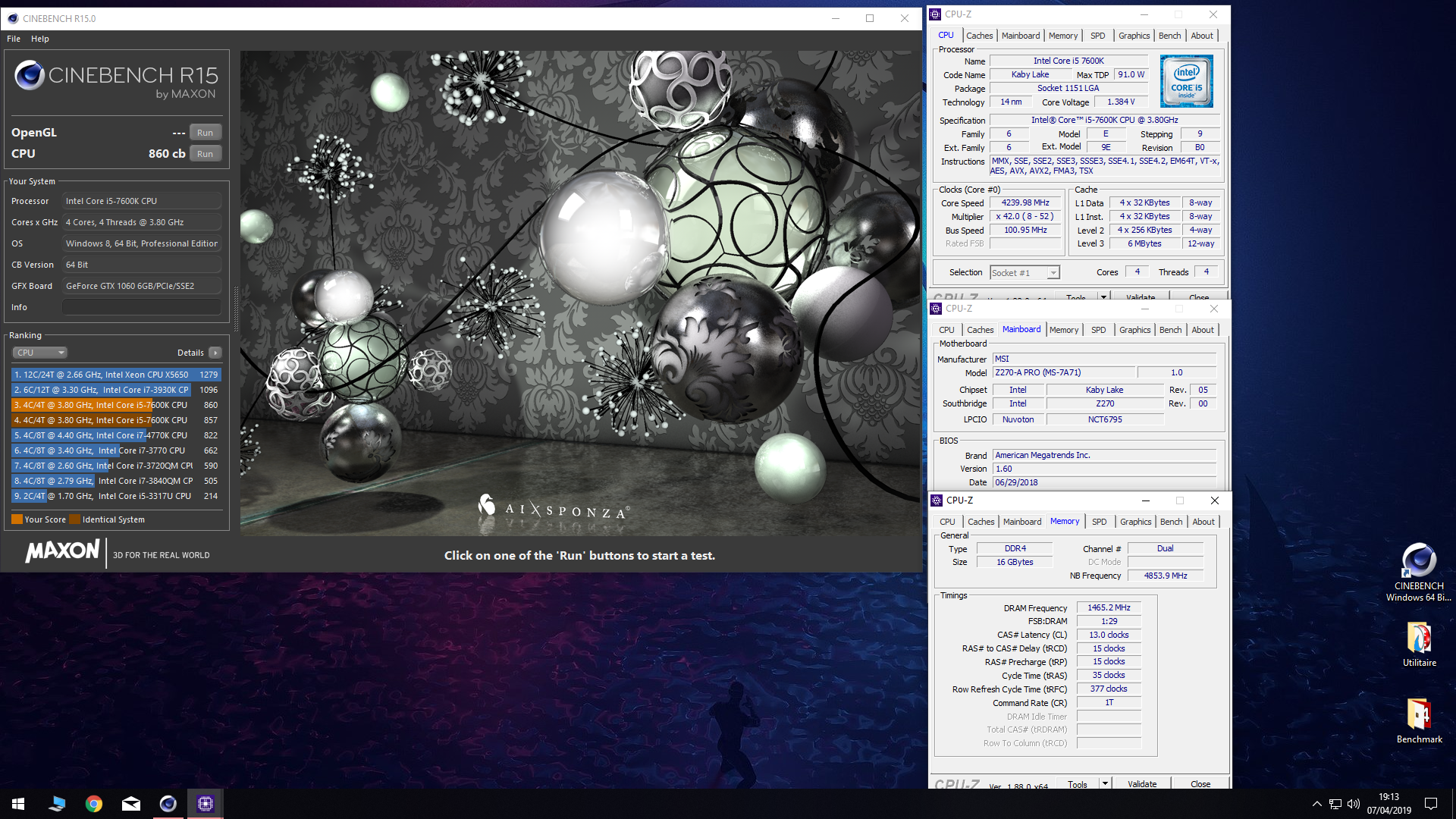
Task: Click the Details arrow in Ranking
Action: (215, 353)
